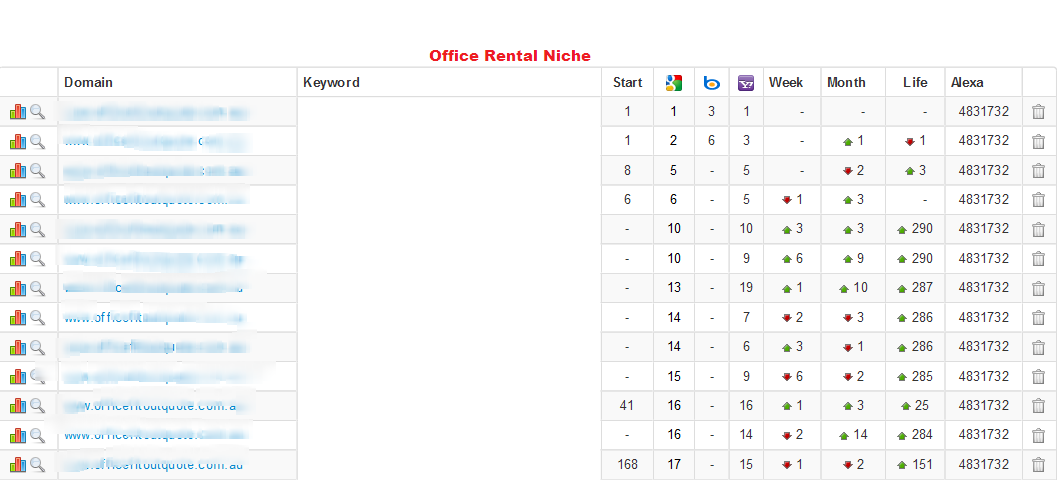Sort table by the Domain column header

pos(88,83)
